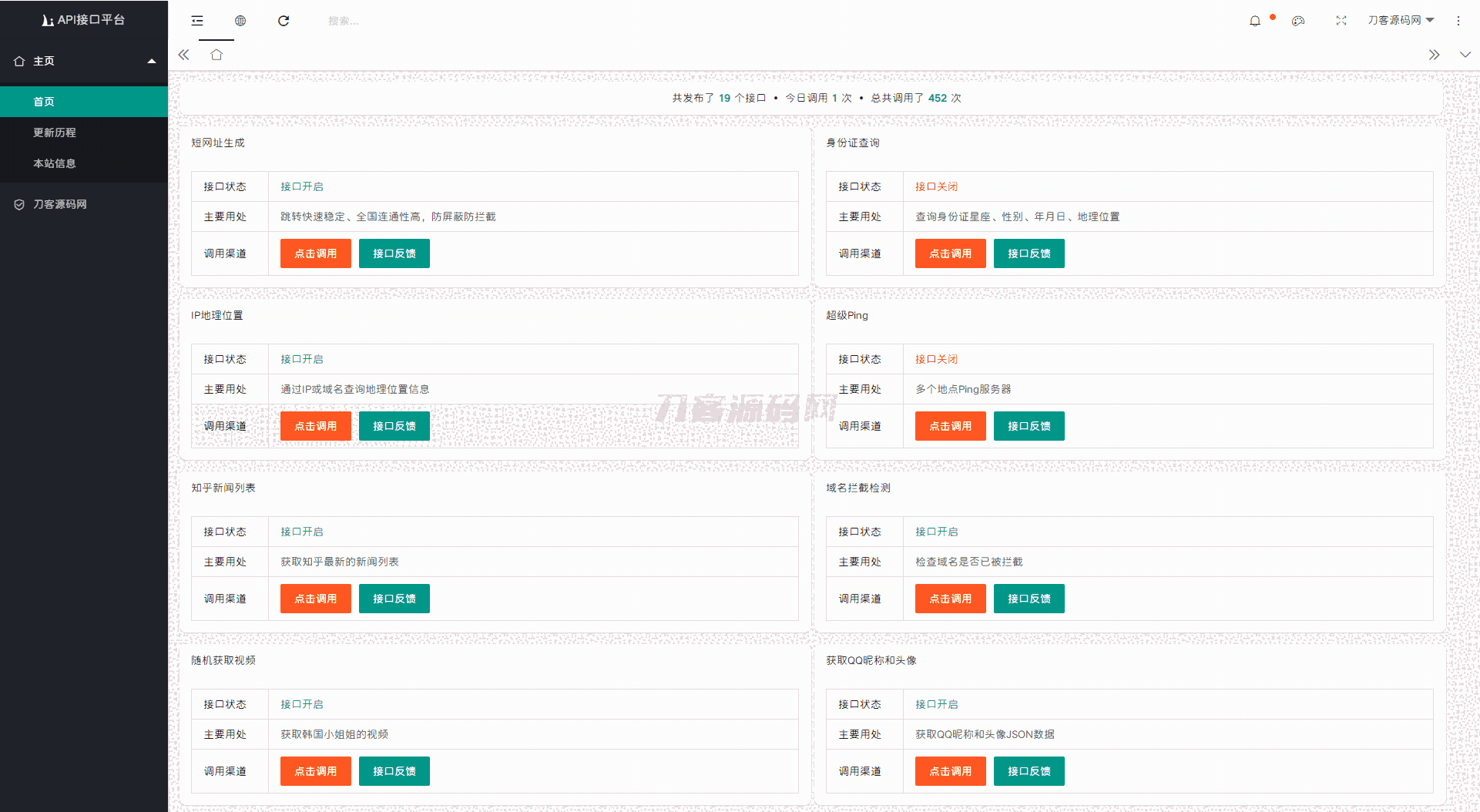Viewport: 1480px width, 812px height.
Task: Click the refresh icon in the top bar
Action: pyautogui.click(x=284, y=21)
